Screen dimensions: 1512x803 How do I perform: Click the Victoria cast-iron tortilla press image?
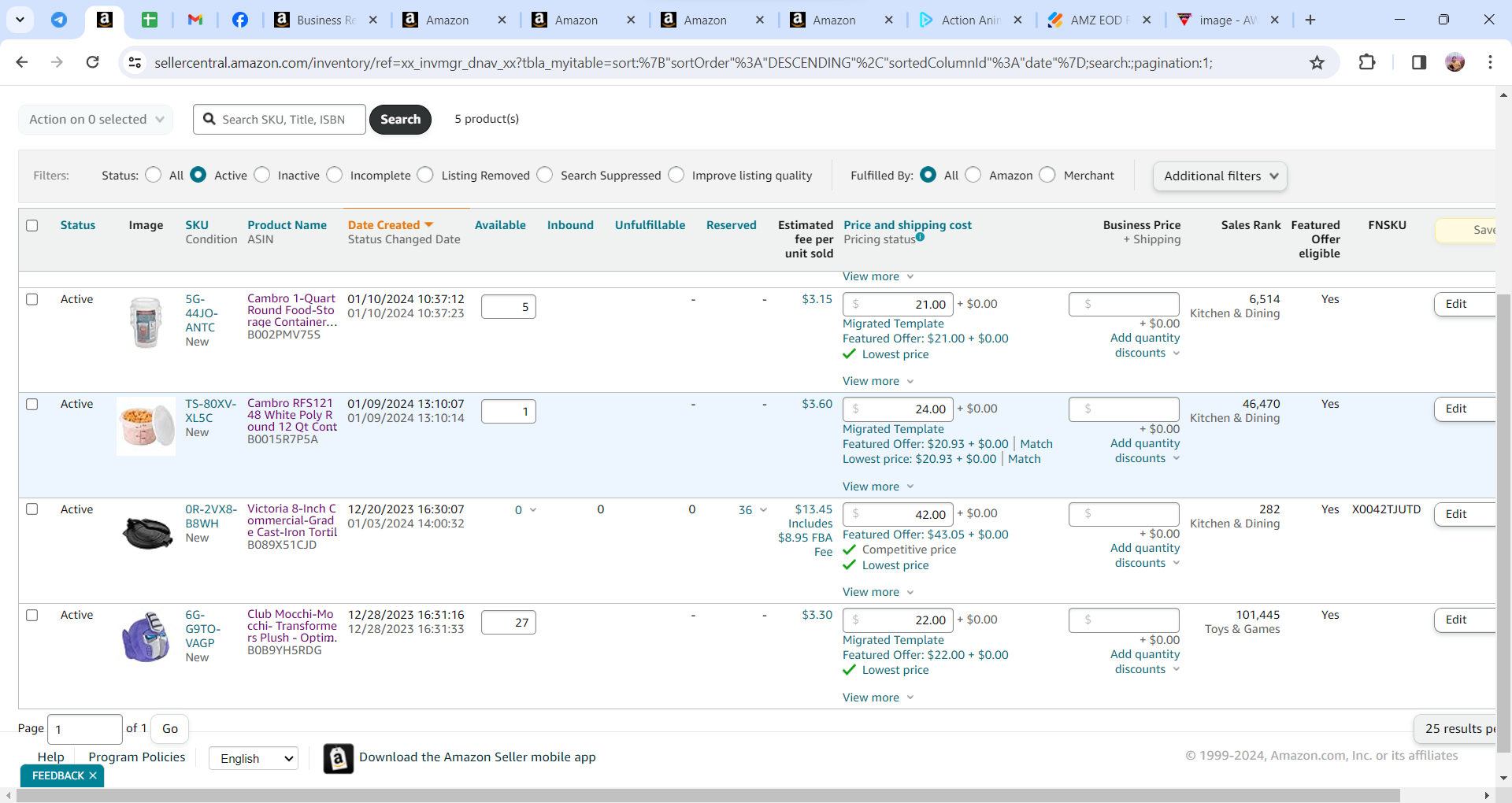tap(147, 533)
